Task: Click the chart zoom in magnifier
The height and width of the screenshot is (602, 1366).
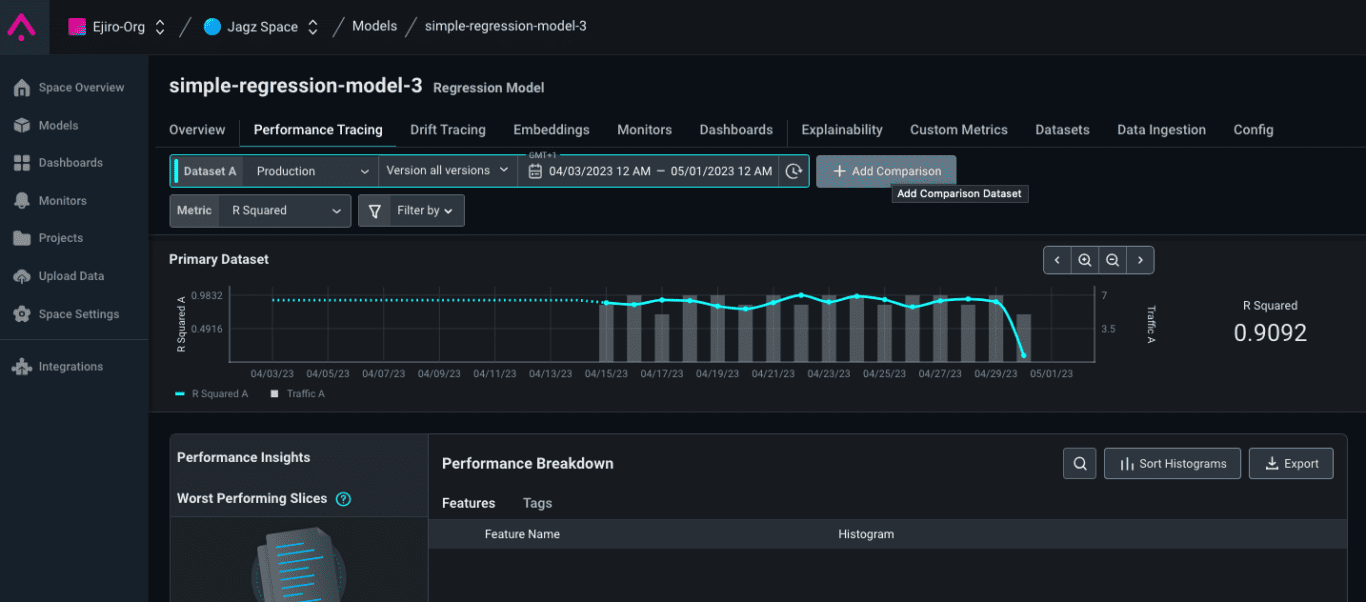Action: point(1084,260)
